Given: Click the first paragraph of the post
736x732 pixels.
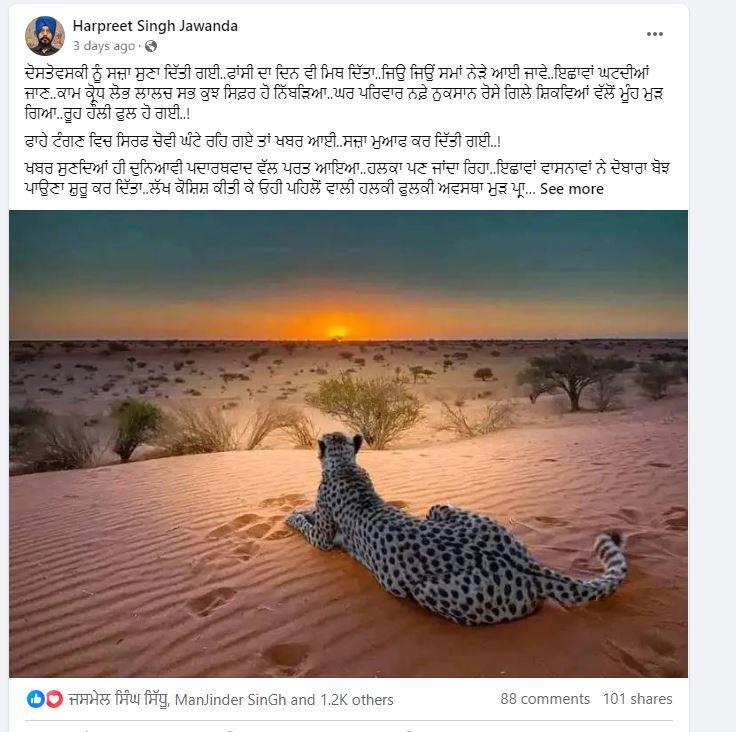Looking at the screenshot, I should (340, 88).
